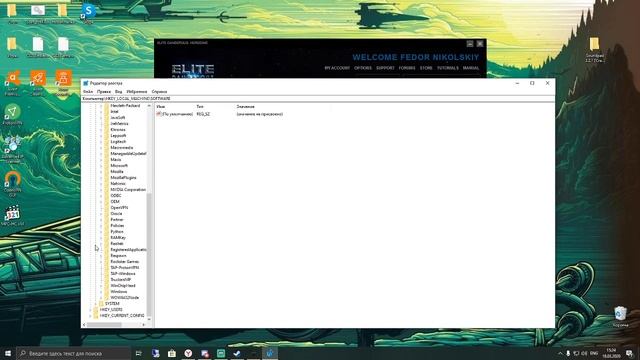The width and height of the screenshot is (640, 360).
Task: Select the Oracle registry key
Action: (116, 213)
